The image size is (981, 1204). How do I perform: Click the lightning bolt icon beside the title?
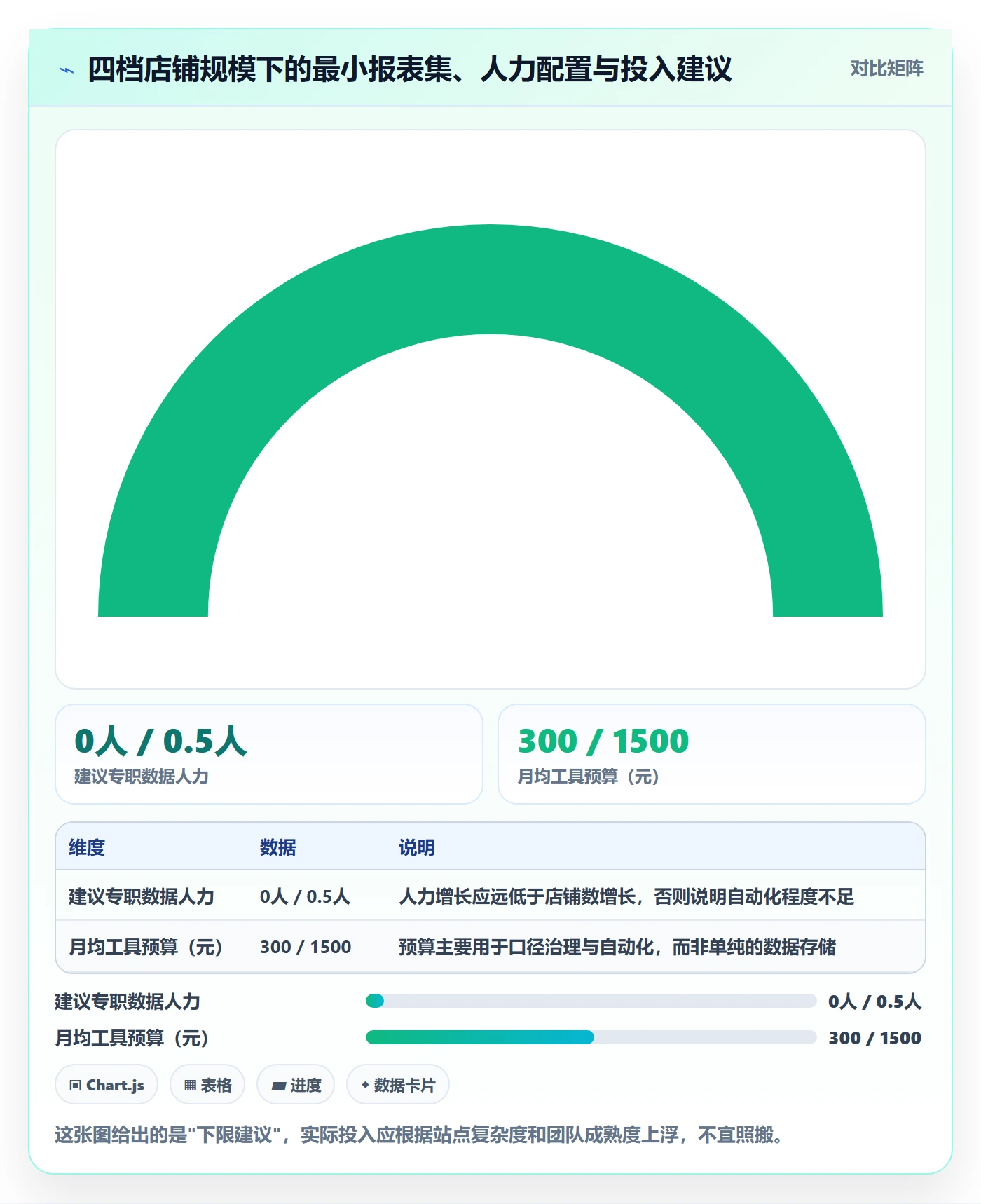67,70
